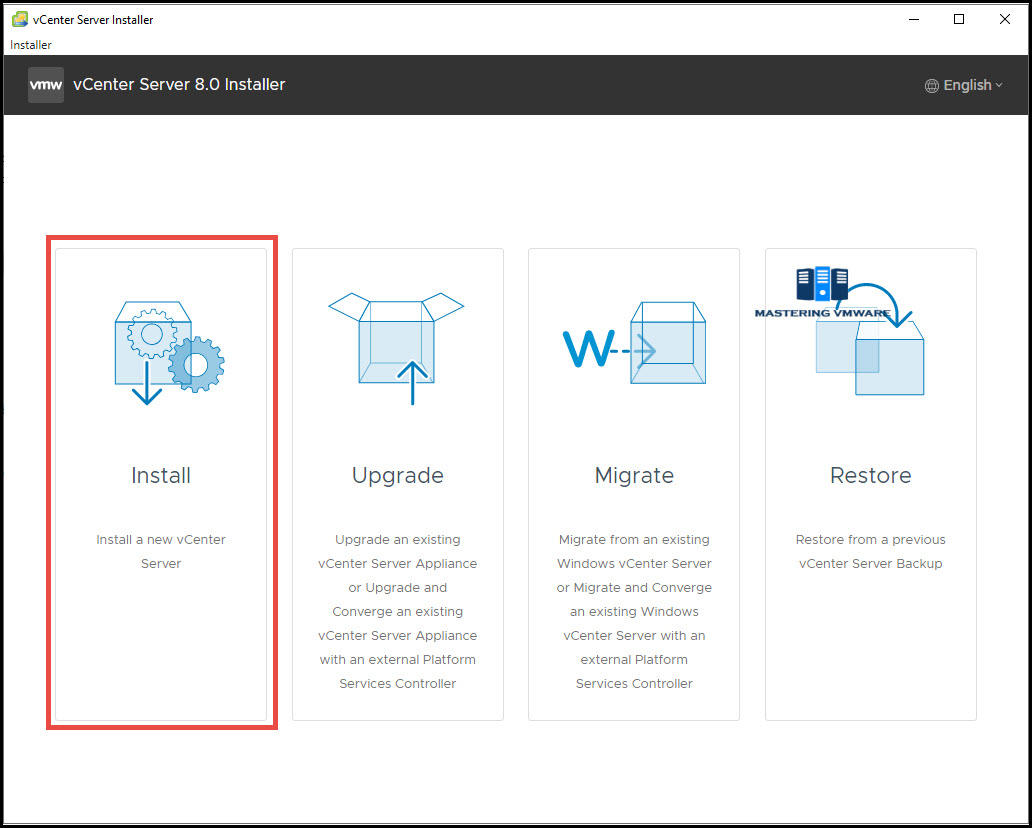
Task: Close the vCenter Server Installer window
Action: pyautogui.click(x=1004, y=20)
